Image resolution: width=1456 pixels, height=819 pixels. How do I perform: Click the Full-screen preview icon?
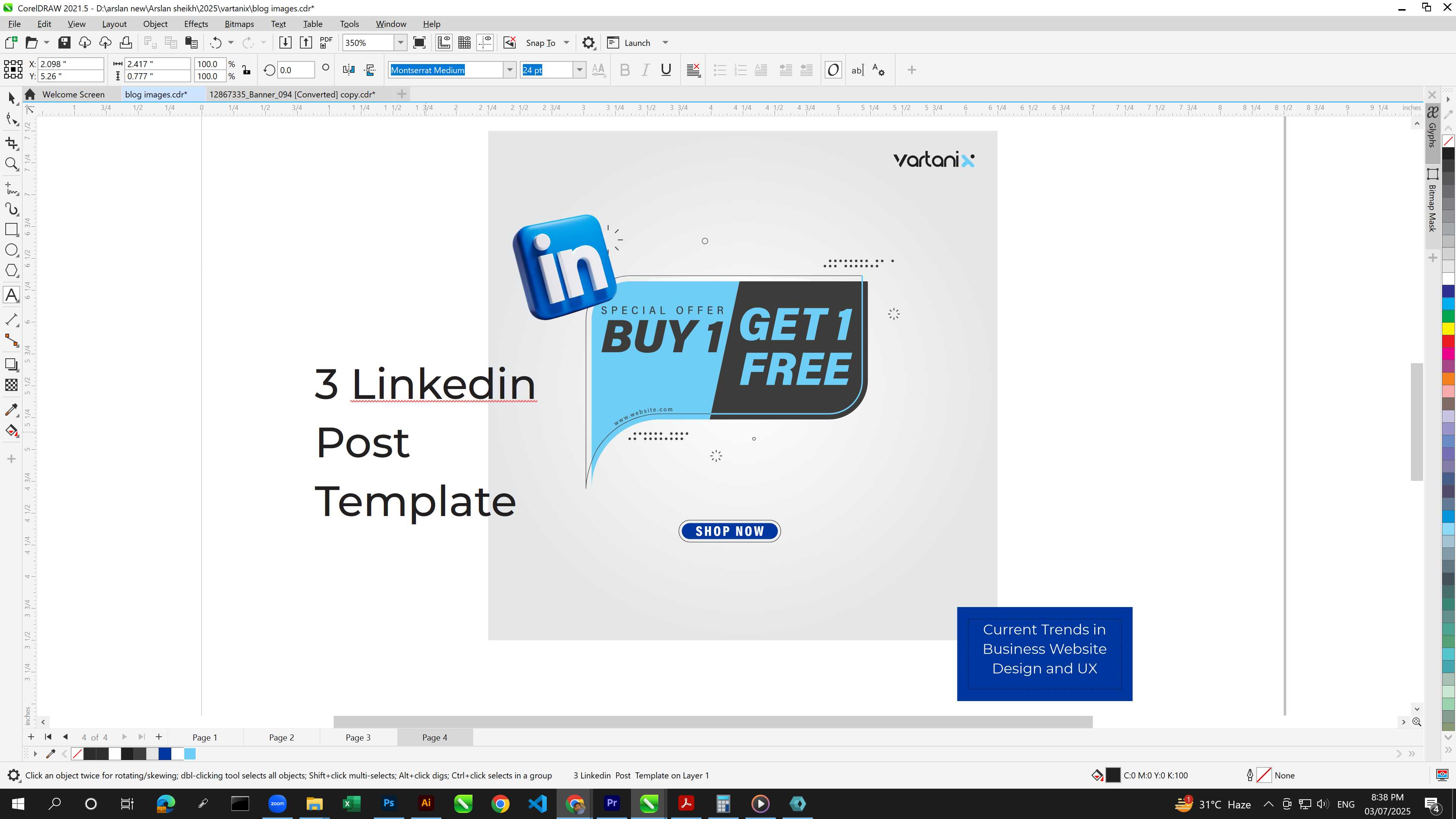(419, 42)
